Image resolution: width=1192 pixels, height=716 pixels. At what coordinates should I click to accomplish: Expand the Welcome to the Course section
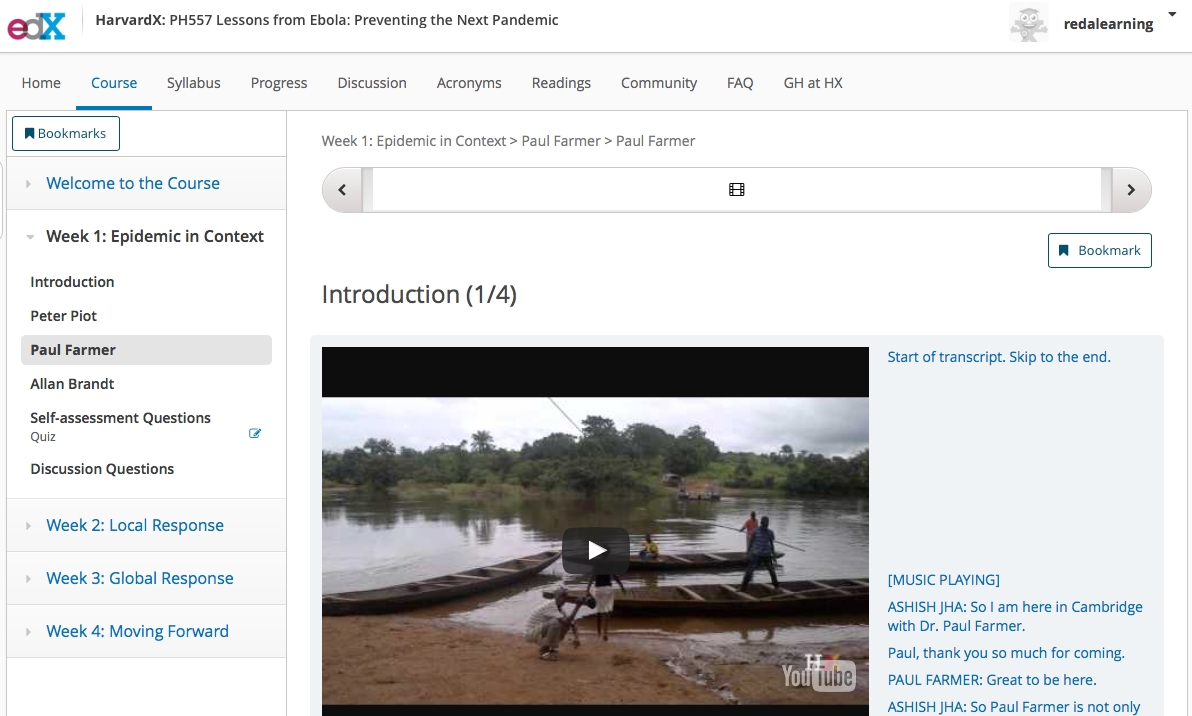(x=133, y=183)
